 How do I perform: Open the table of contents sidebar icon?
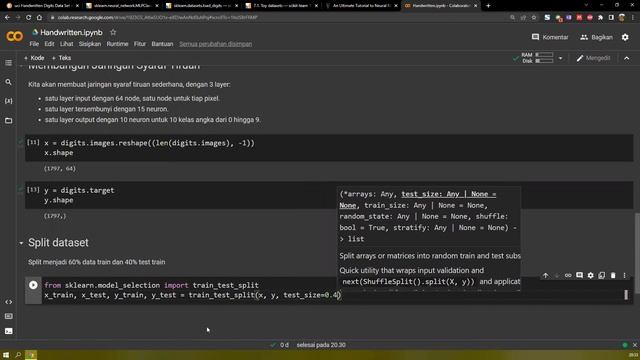[x=8, y=63]
